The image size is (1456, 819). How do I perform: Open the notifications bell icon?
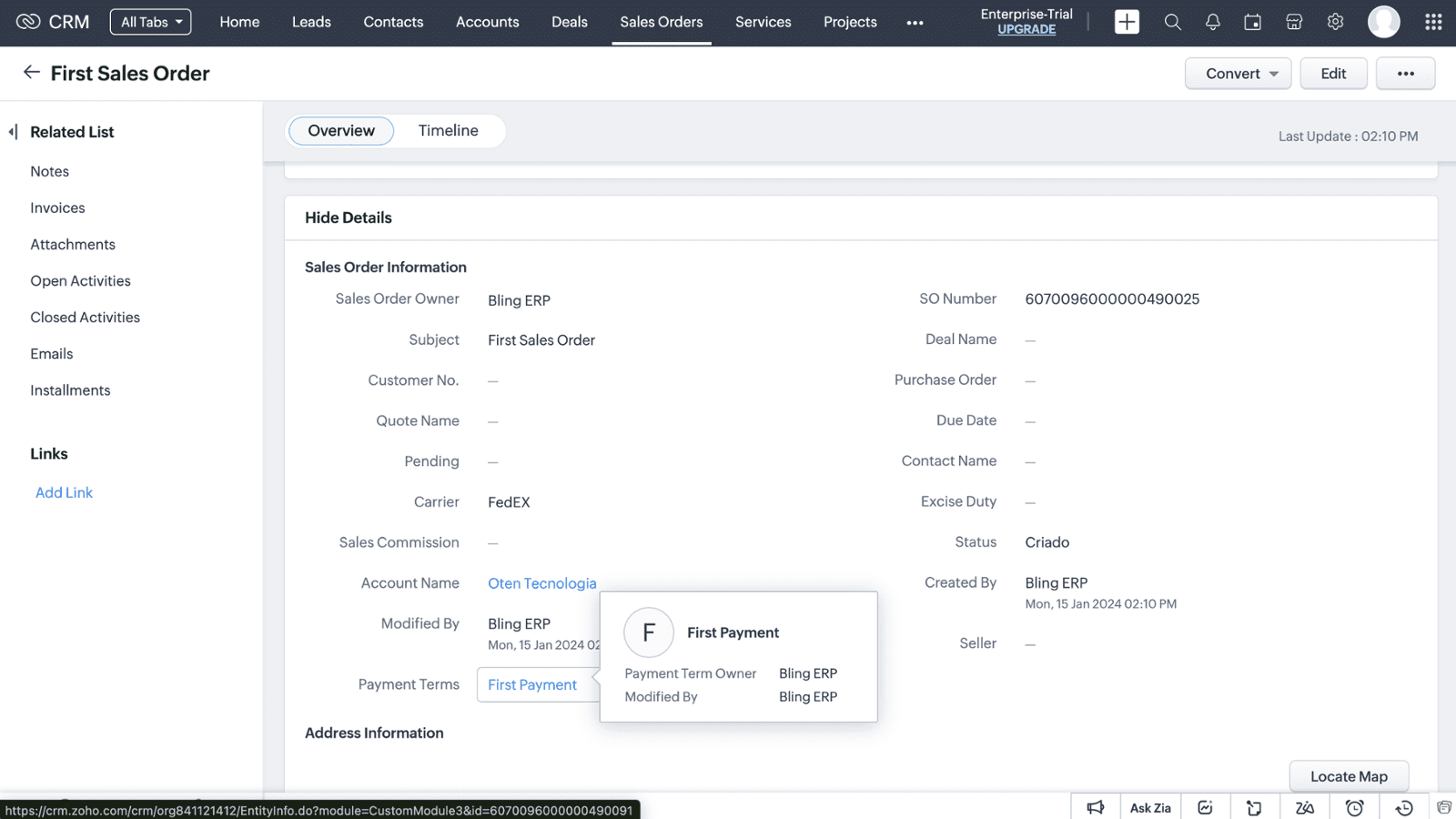coord(1212,22)
